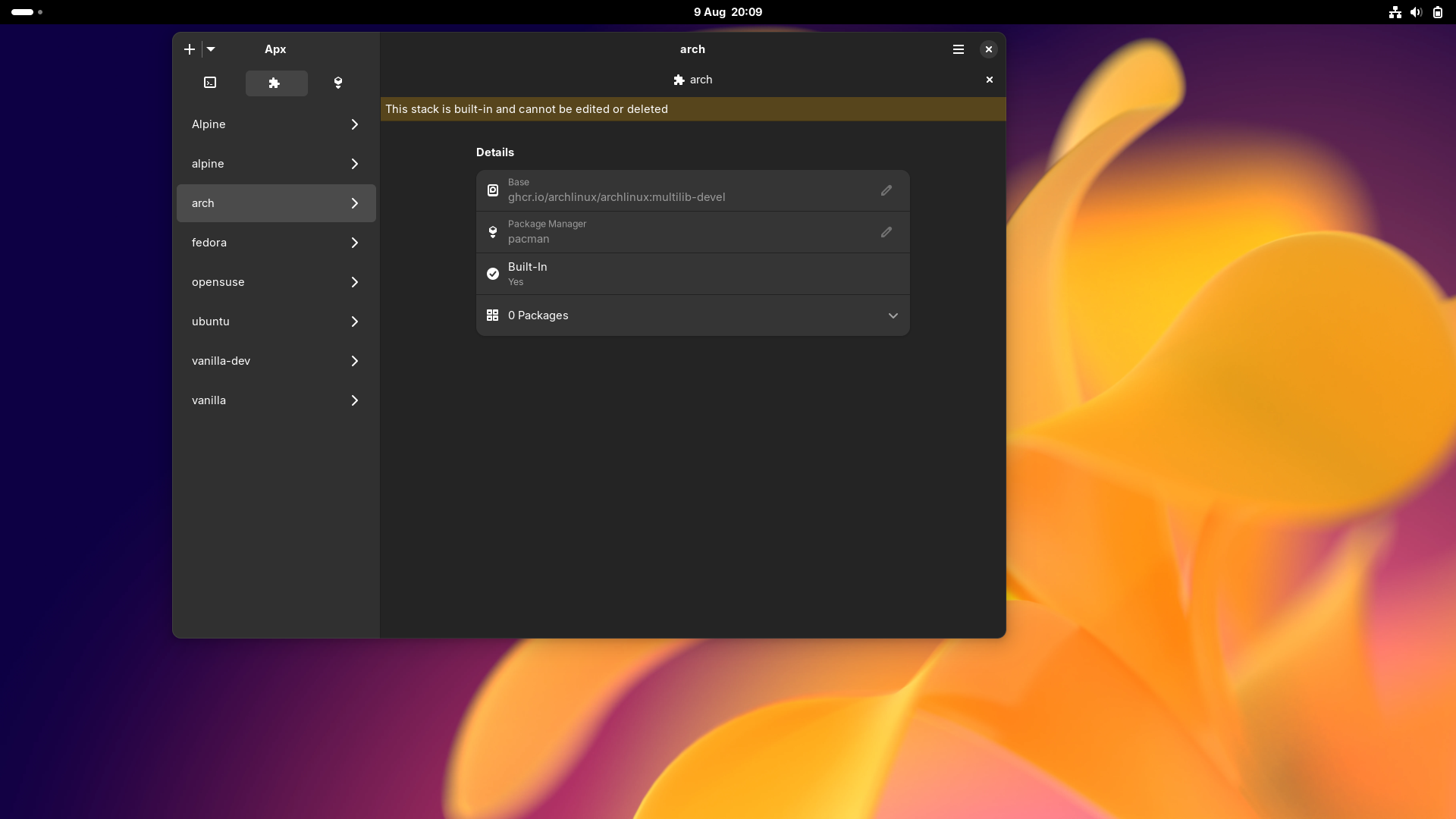
Task: Click the pacman package manager value
Action: pyautogui.click(x=529, y=239)
